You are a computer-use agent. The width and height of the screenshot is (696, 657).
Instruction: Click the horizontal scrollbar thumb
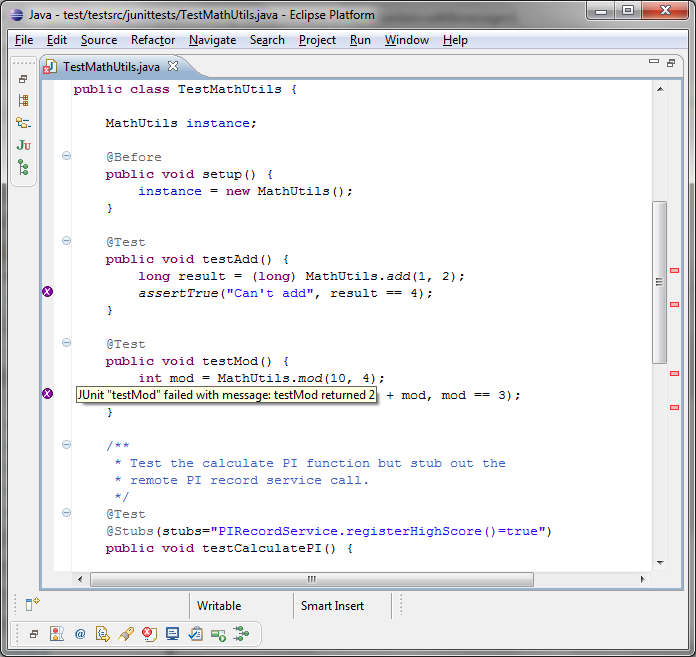pos(312,579)
